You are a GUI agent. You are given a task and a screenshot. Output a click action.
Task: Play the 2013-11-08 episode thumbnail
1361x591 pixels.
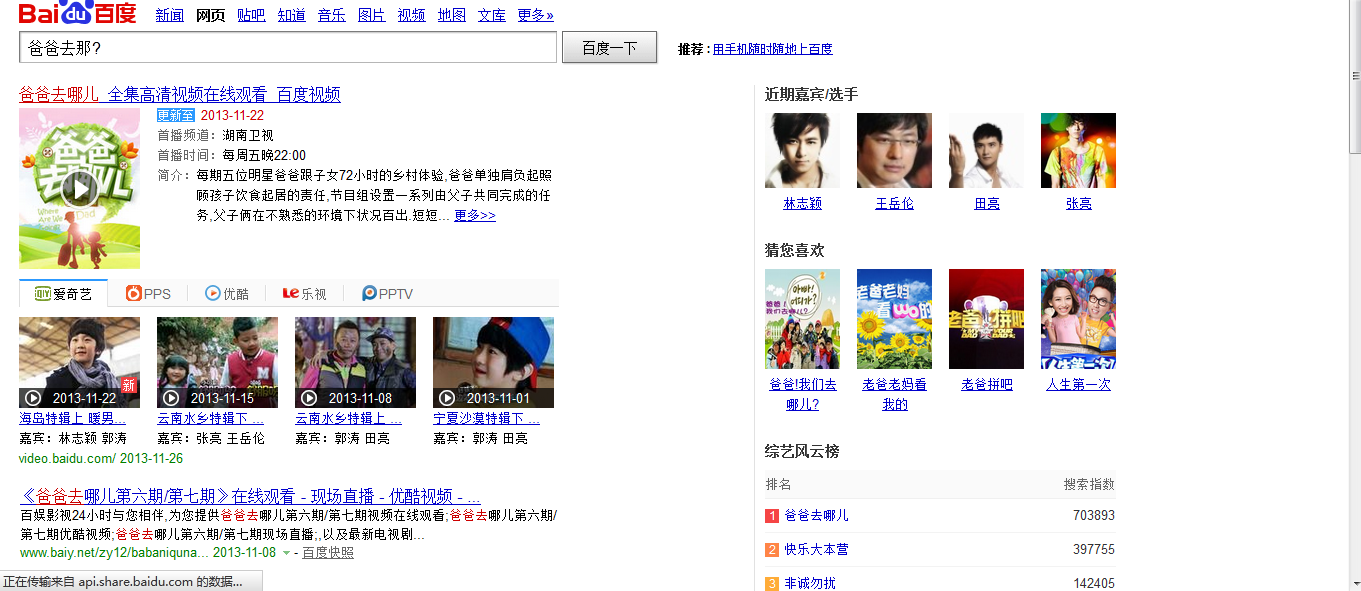tap(355, 362)
